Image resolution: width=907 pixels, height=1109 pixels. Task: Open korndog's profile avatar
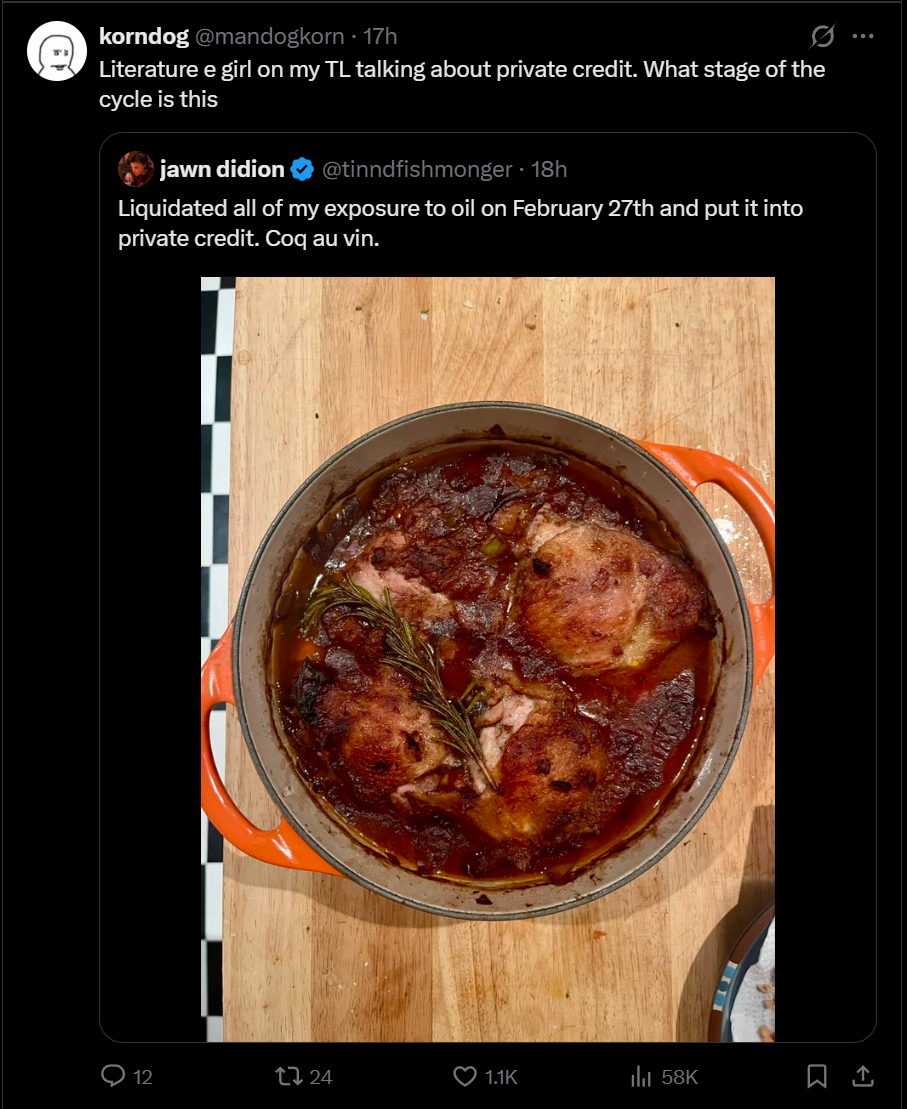(57, 51)
